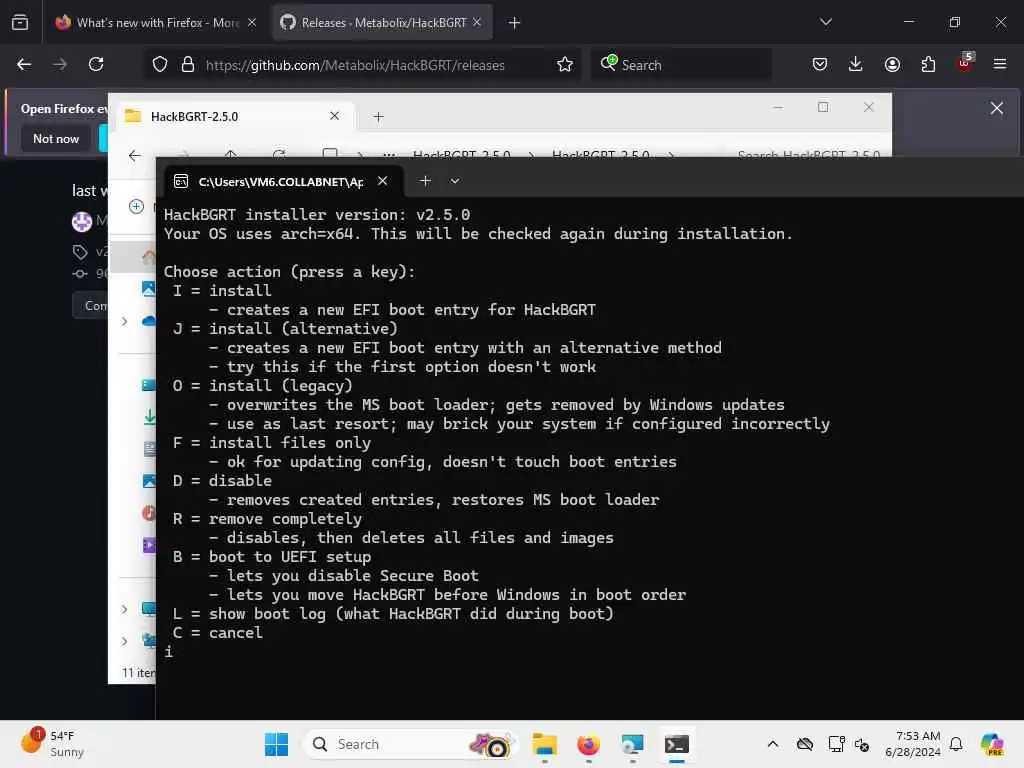List all Firefox tabs dropdown

825,22
